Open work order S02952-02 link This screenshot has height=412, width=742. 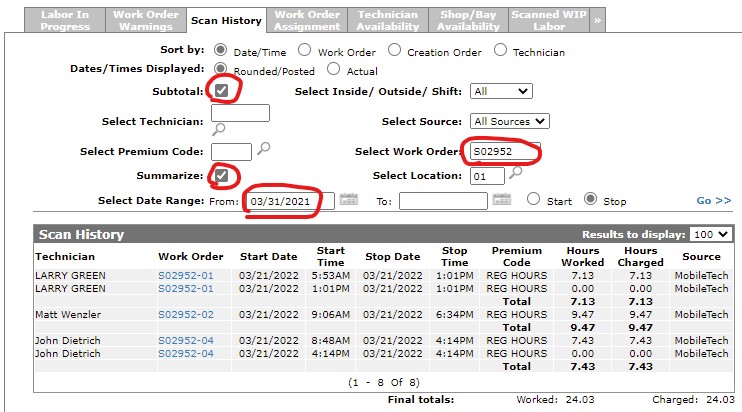pos(185,314)
